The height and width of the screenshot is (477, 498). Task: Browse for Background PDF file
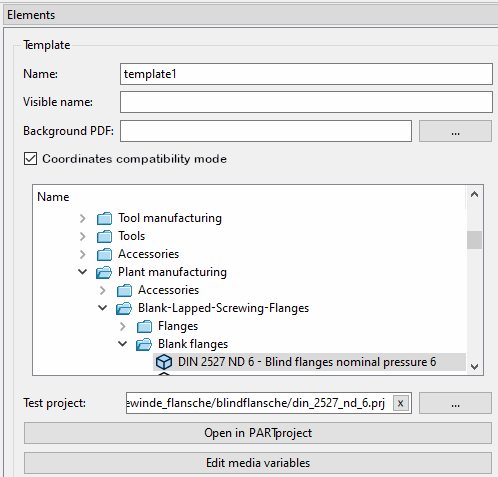click(x=455, y=131)
